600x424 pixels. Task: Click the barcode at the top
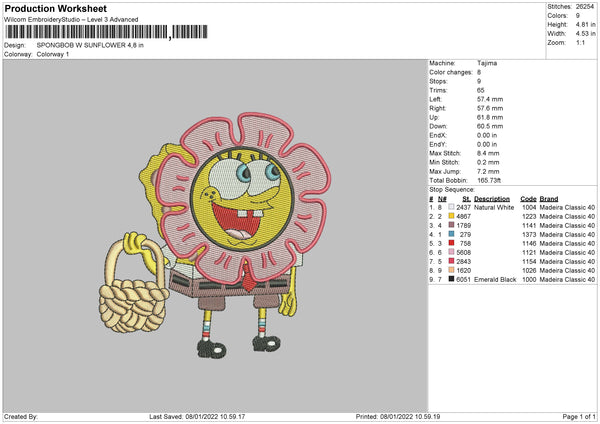pyautogui.click(x=107, y=32)
